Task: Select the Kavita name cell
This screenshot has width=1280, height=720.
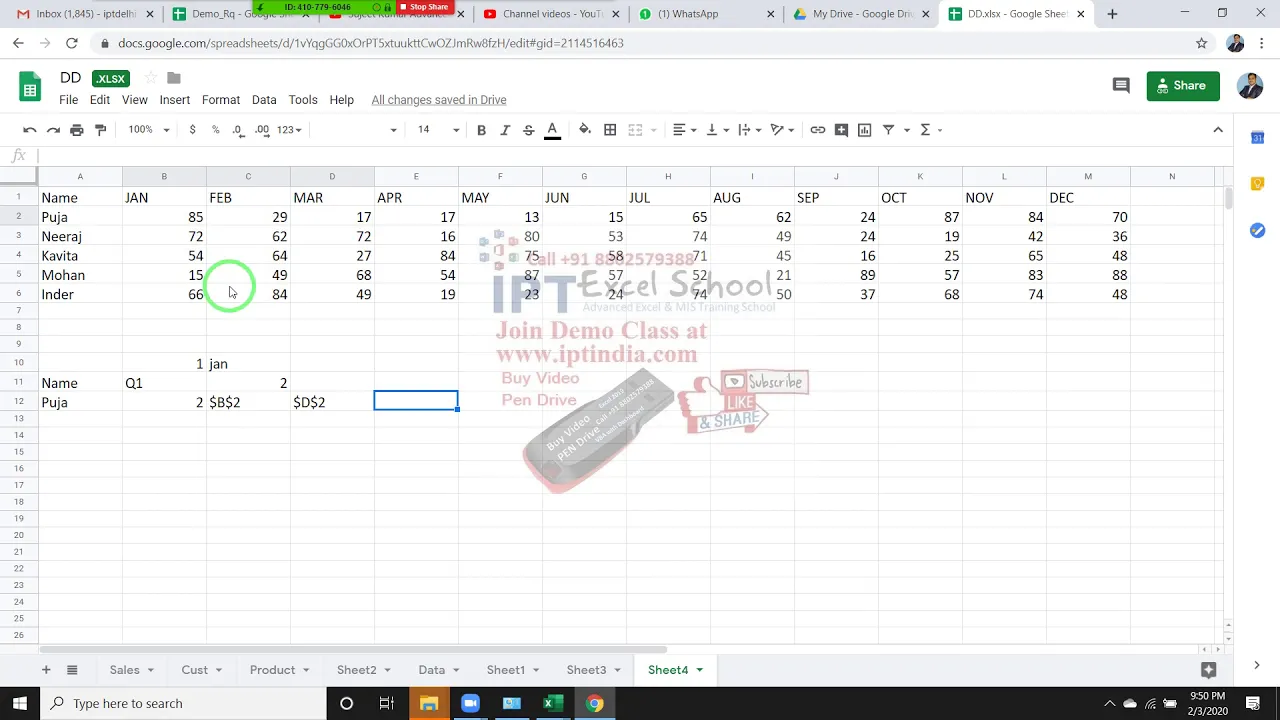Action: click(80, 256)
